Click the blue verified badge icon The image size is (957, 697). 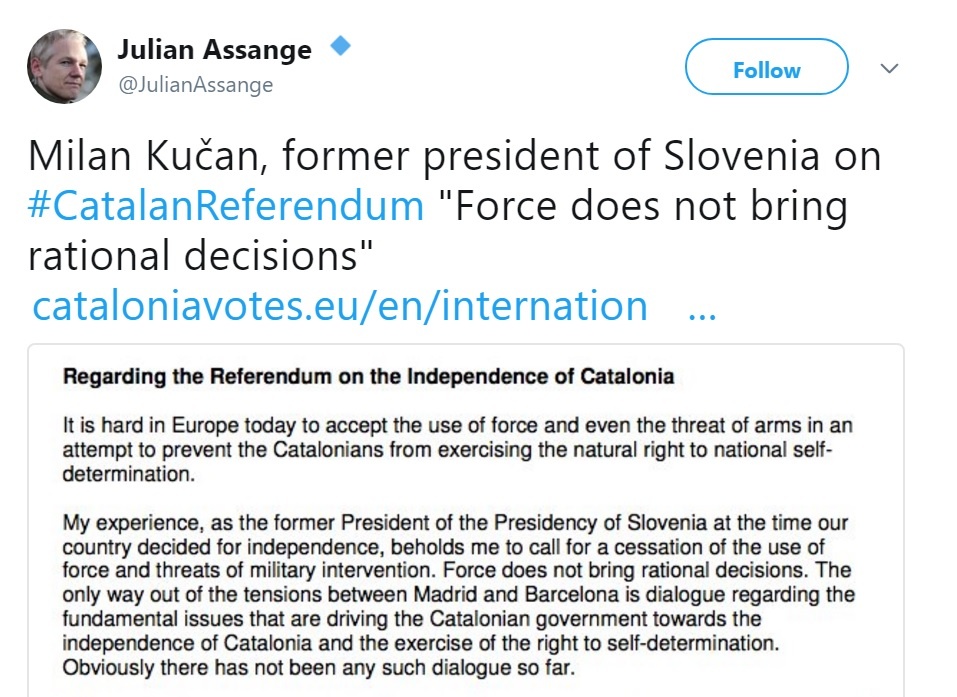tap(340, 46)
